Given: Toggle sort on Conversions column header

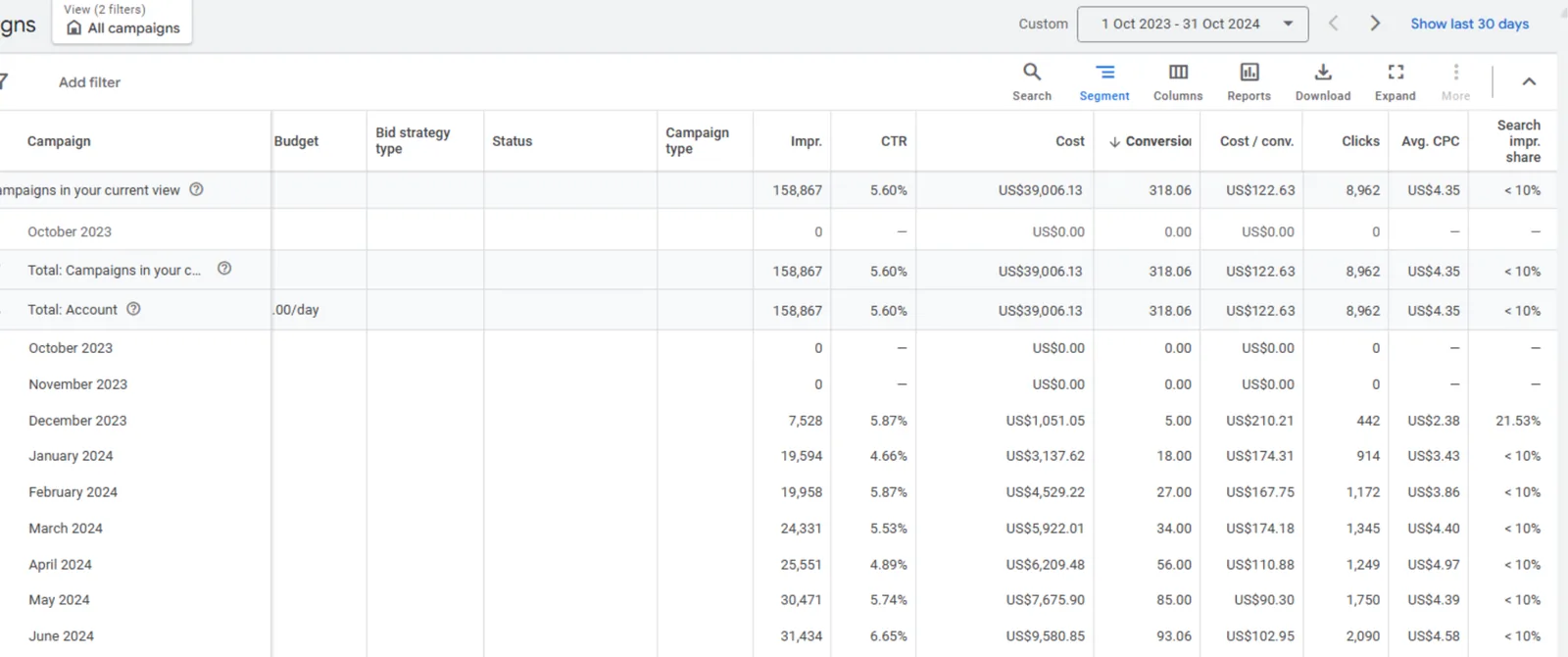Looking at the screenshot, I should pos(1150,141).
